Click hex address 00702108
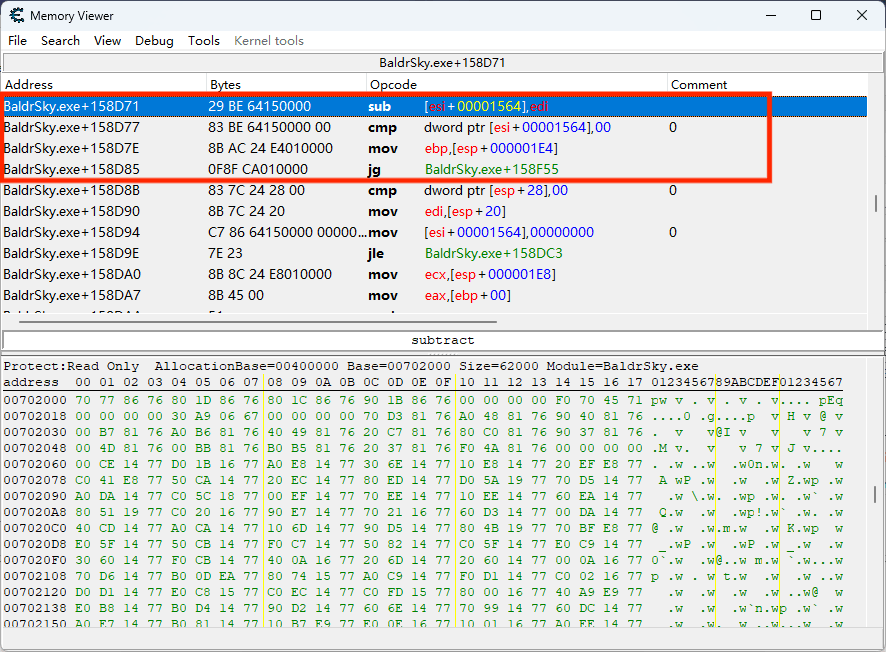The width and height of the screenshot is (886, 652). (x=35, y=576)
